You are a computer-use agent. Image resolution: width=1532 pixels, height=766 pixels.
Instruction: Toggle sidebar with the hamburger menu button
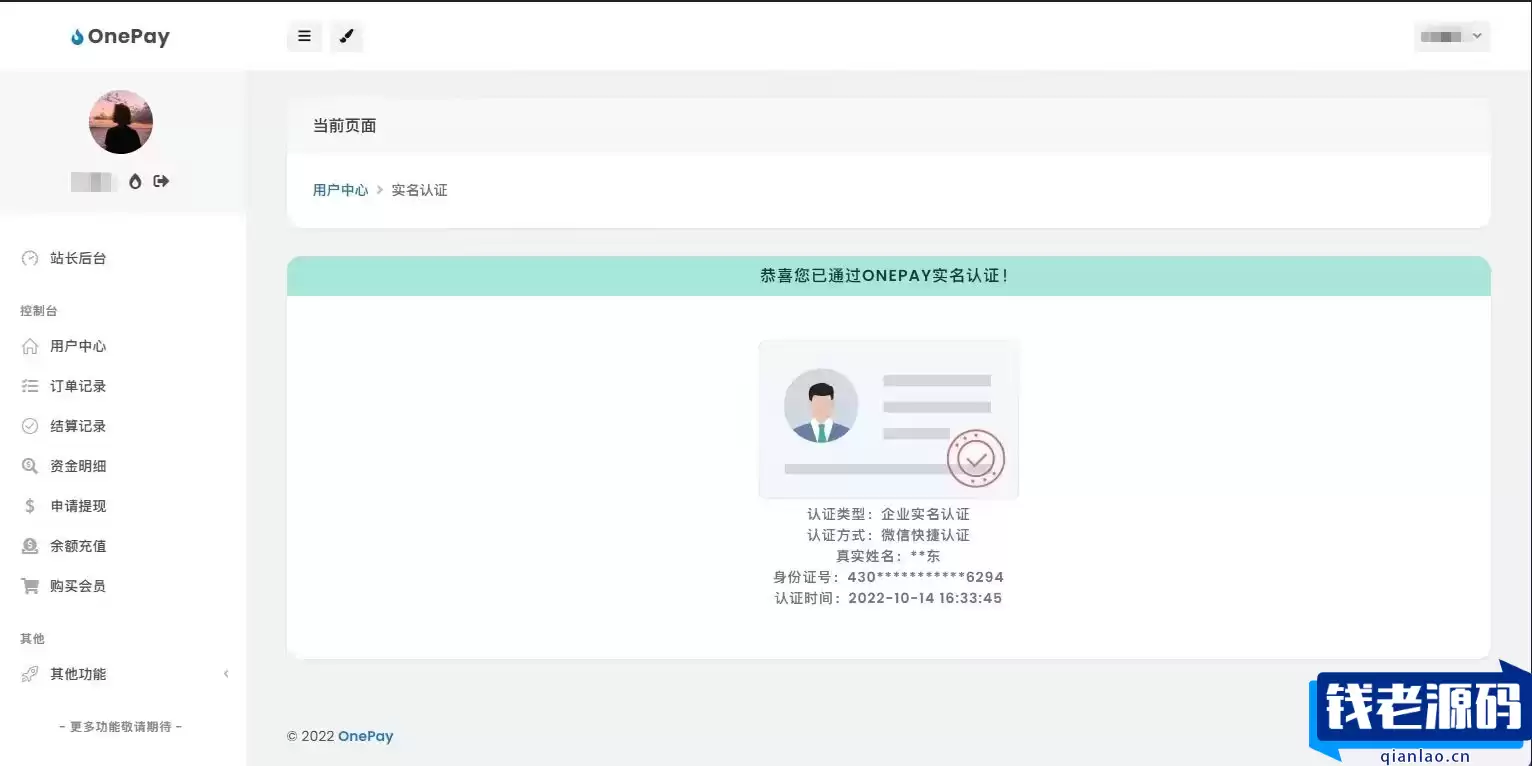[x=304, y=37]
